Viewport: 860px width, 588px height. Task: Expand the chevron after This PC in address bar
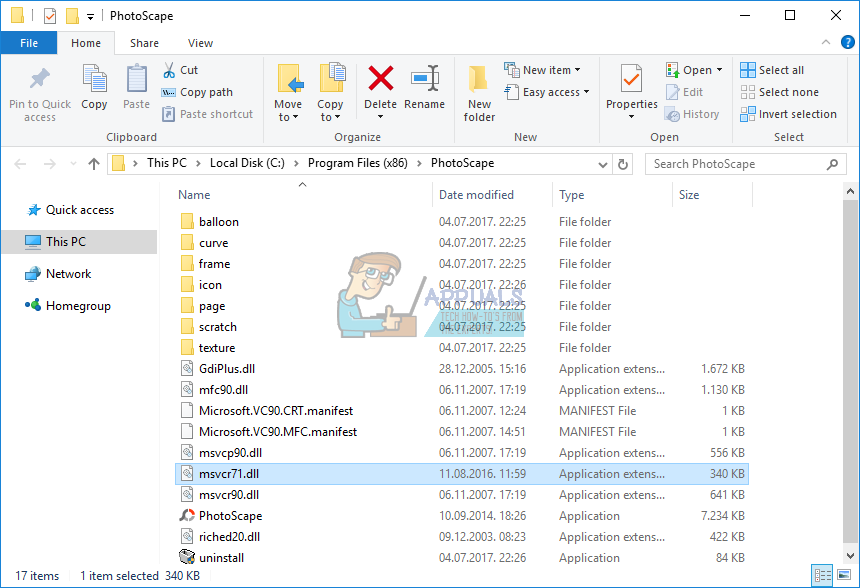click(198, 163)
